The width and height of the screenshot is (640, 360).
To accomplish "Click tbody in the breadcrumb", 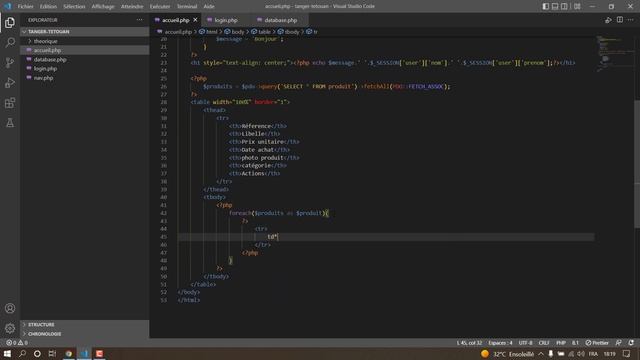I will pyautogui.click(x=292, y=31).
